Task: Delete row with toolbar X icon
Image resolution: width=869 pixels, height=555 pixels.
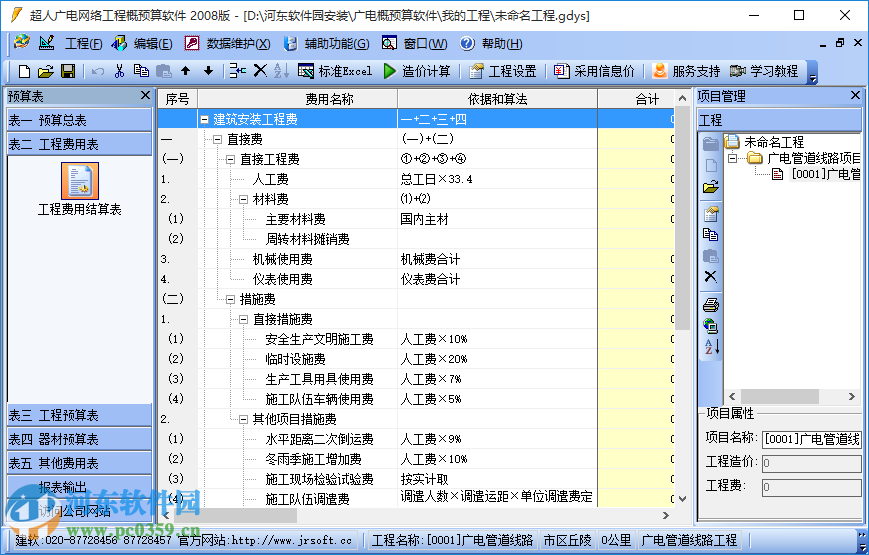Action: tap(260, 70)
